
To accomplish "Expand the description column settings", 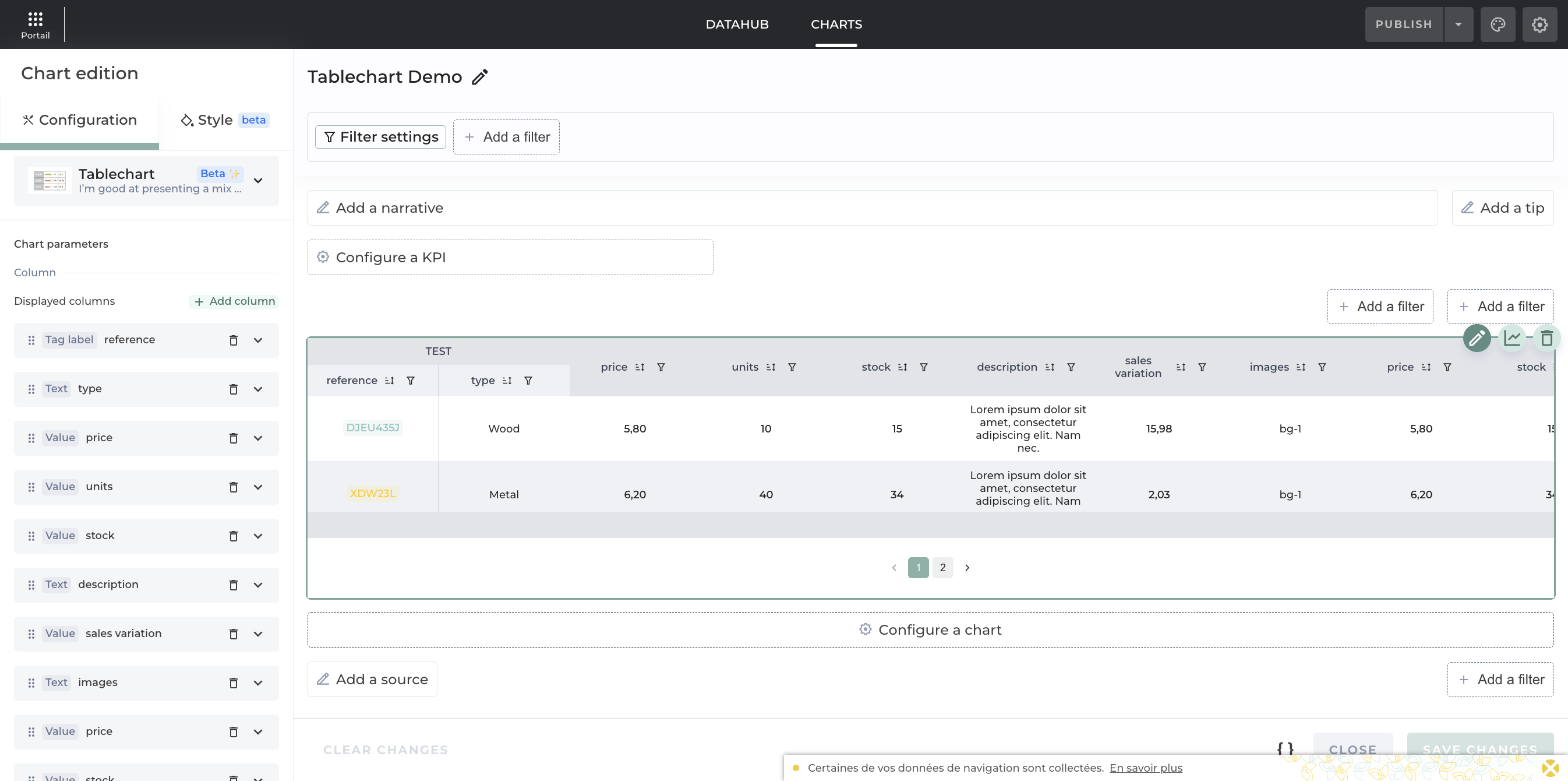I will [258, 585].
